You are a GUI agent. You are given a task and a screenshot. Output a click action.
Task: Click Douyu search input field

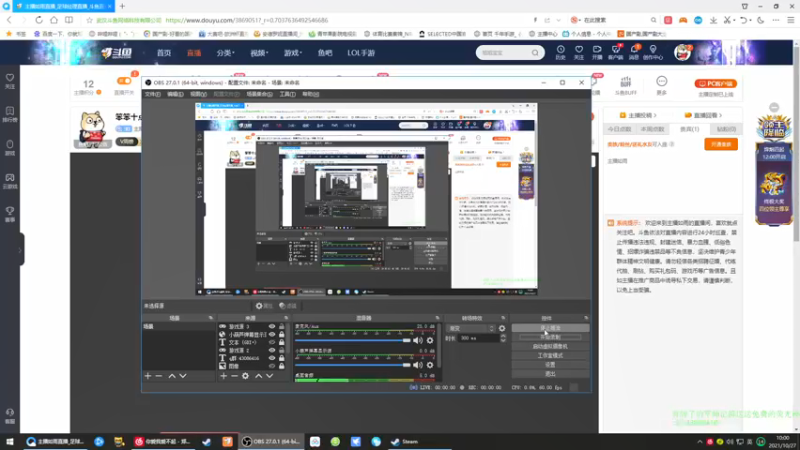[x=504, y=53]
